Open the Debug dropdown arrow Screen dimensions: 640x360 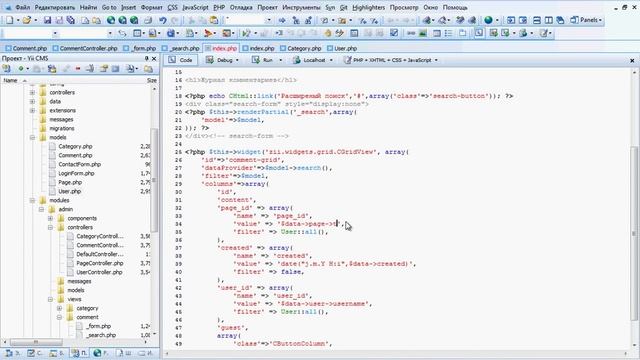(237, 60)
